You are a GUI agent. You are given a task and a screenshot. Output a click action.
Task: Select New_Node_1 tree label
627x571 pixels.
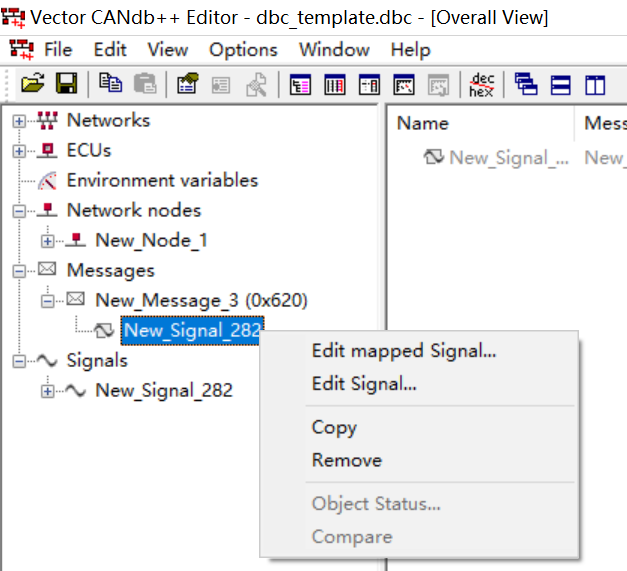(151, 240)
